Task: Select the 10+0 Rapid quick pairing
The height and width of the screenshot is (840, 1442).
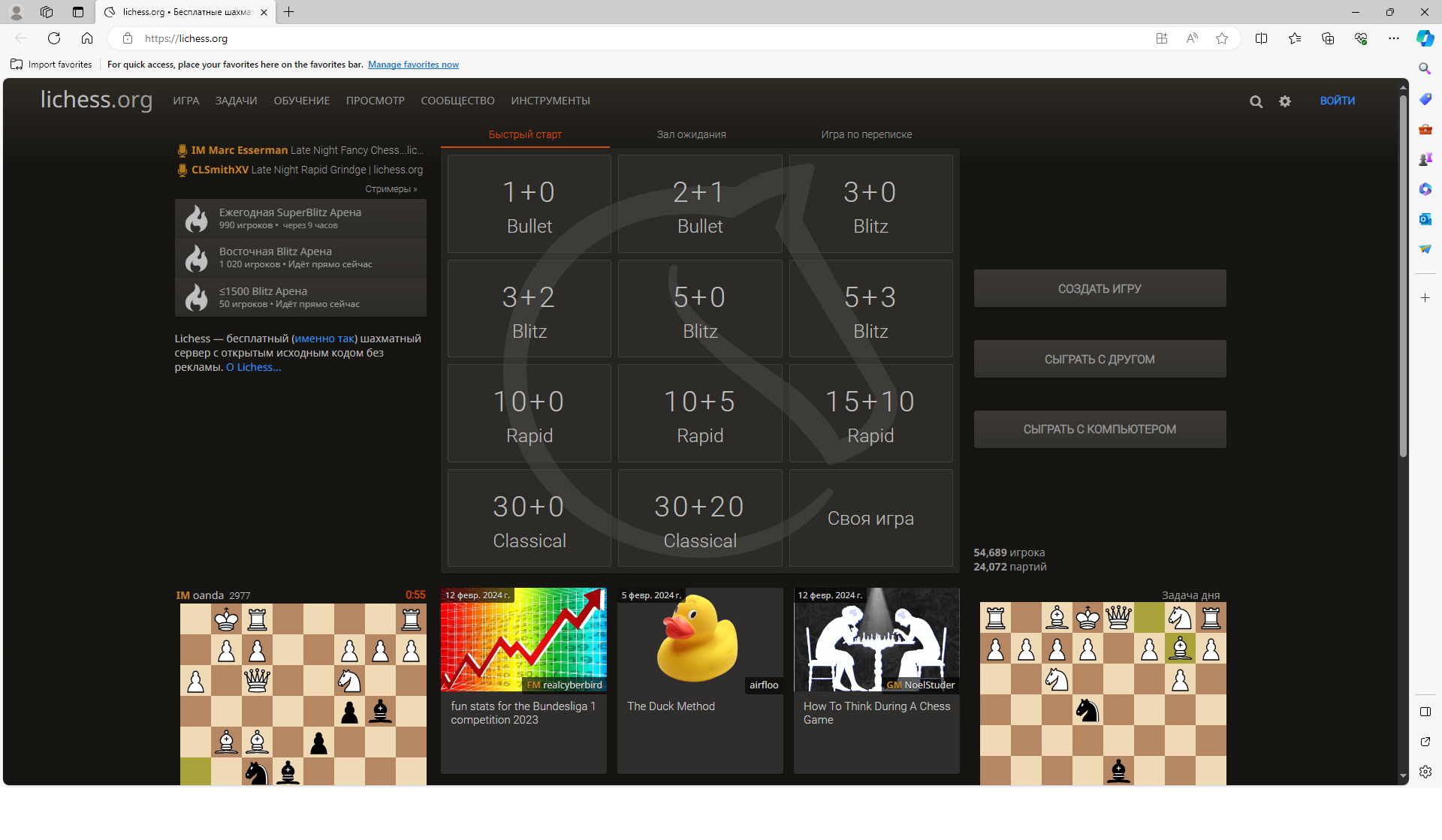Action: (x=529, y=414)
